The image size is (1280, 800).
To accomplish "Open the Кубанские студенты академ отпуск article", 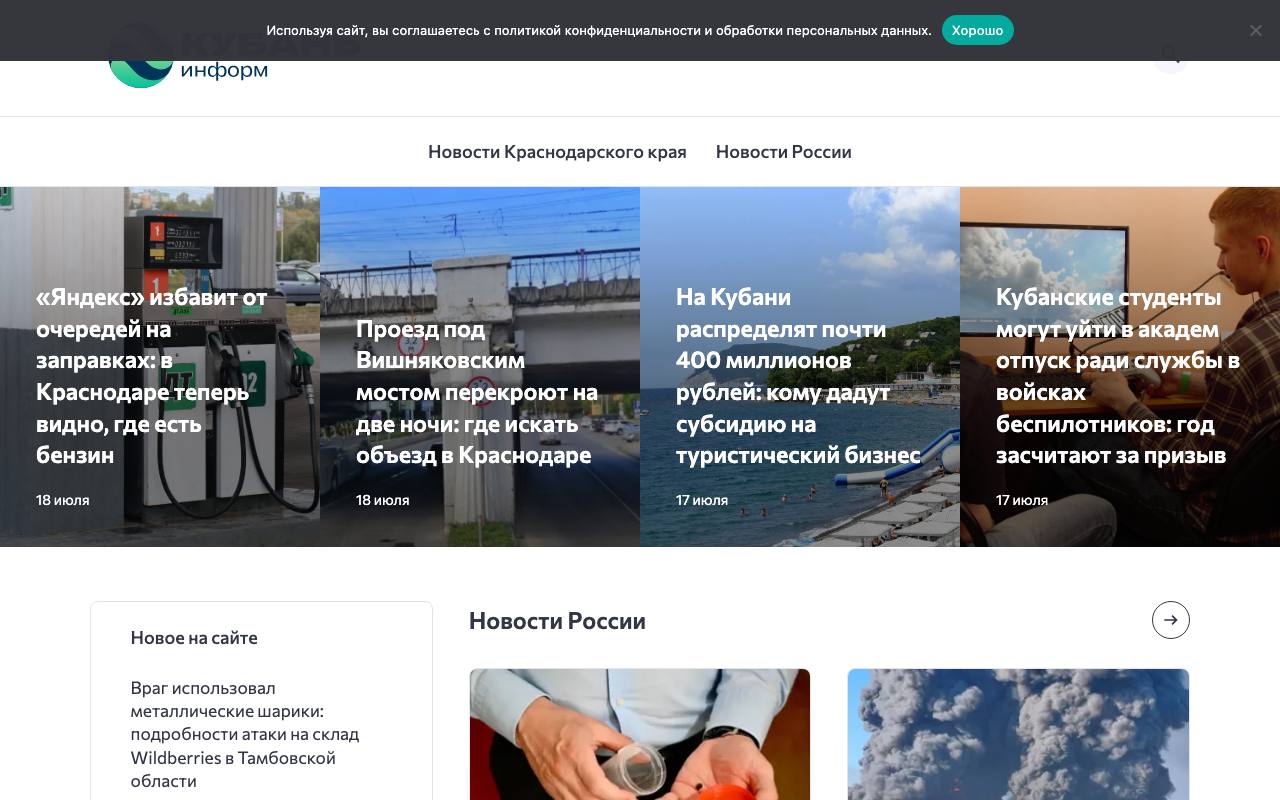I will point(1118,376).
